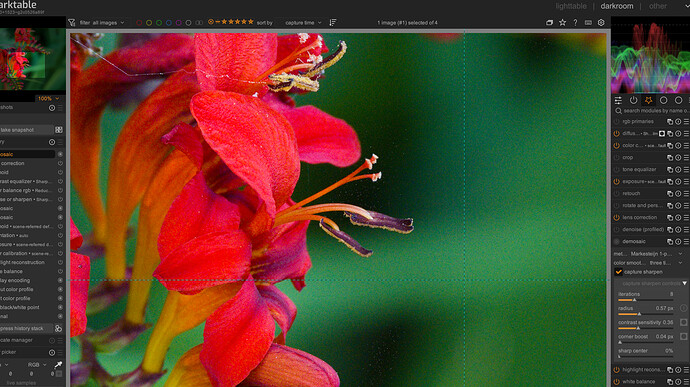
Task: Enable the tone equalizer module
Action: click(617, 170)
